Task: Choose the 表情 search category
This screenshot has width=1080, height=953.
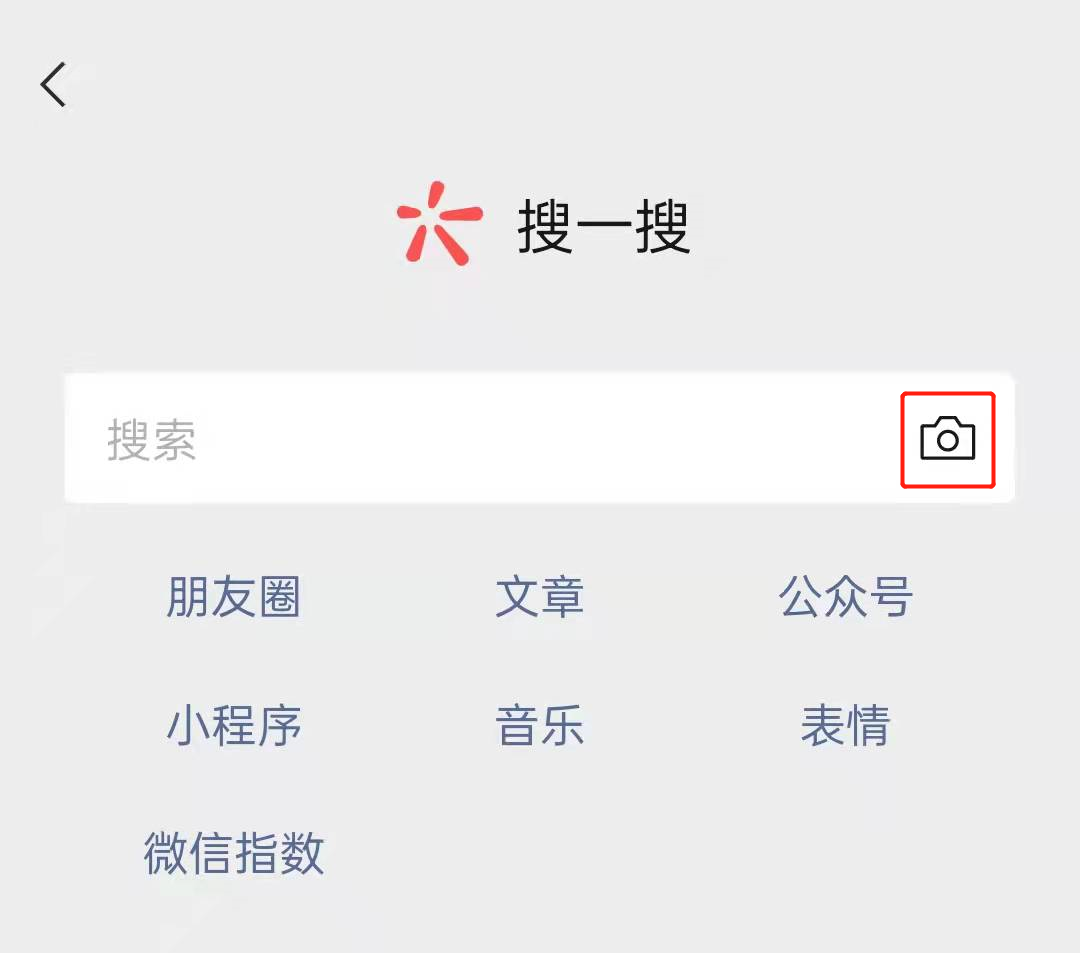Action: pos(845,725)
